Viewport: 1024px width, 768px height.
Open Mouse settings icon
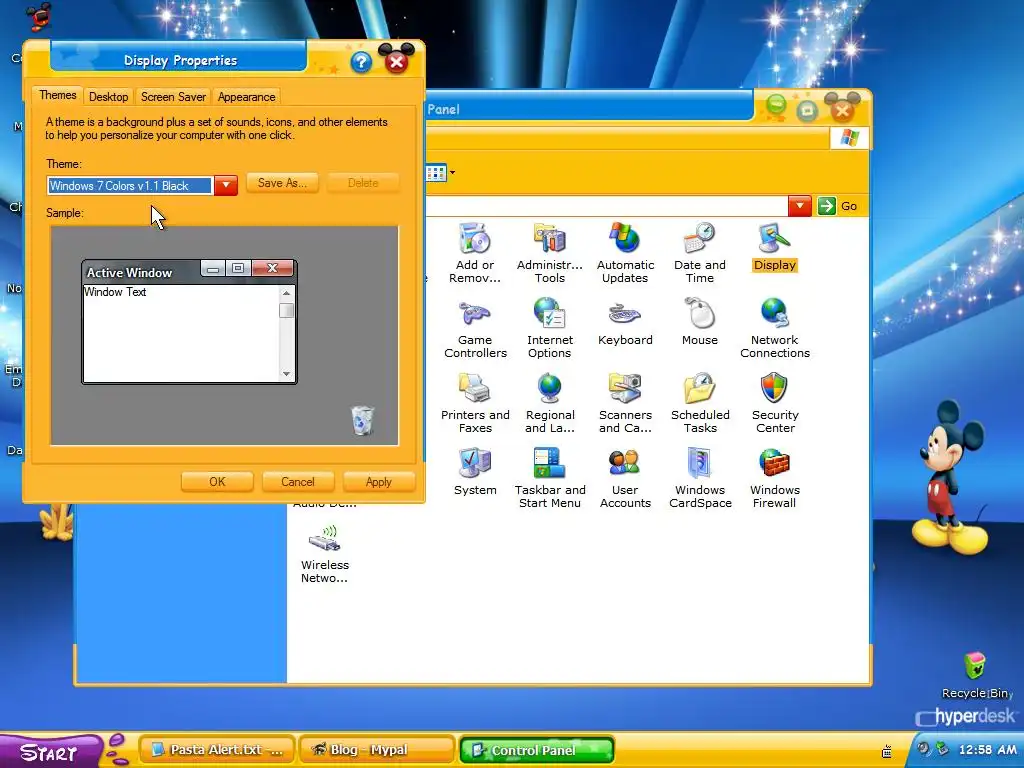click(699, 322)
